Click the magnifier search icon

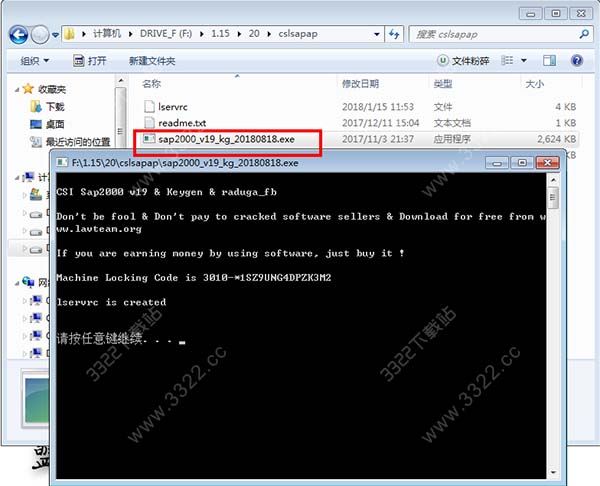click(x=584, y=34)
